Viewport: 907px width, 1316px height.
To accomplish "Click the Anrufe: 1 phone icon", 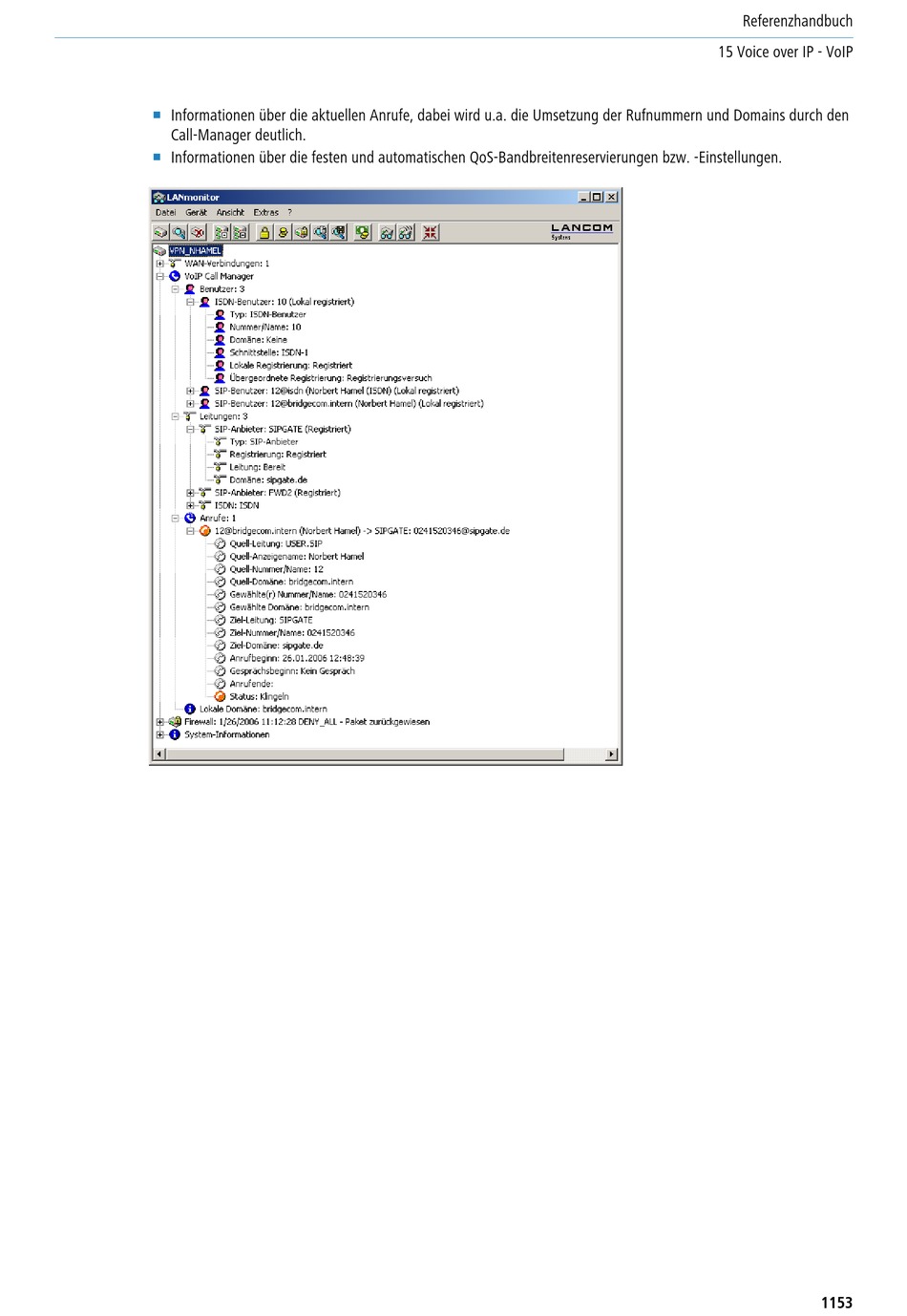I will pos(190,519).
